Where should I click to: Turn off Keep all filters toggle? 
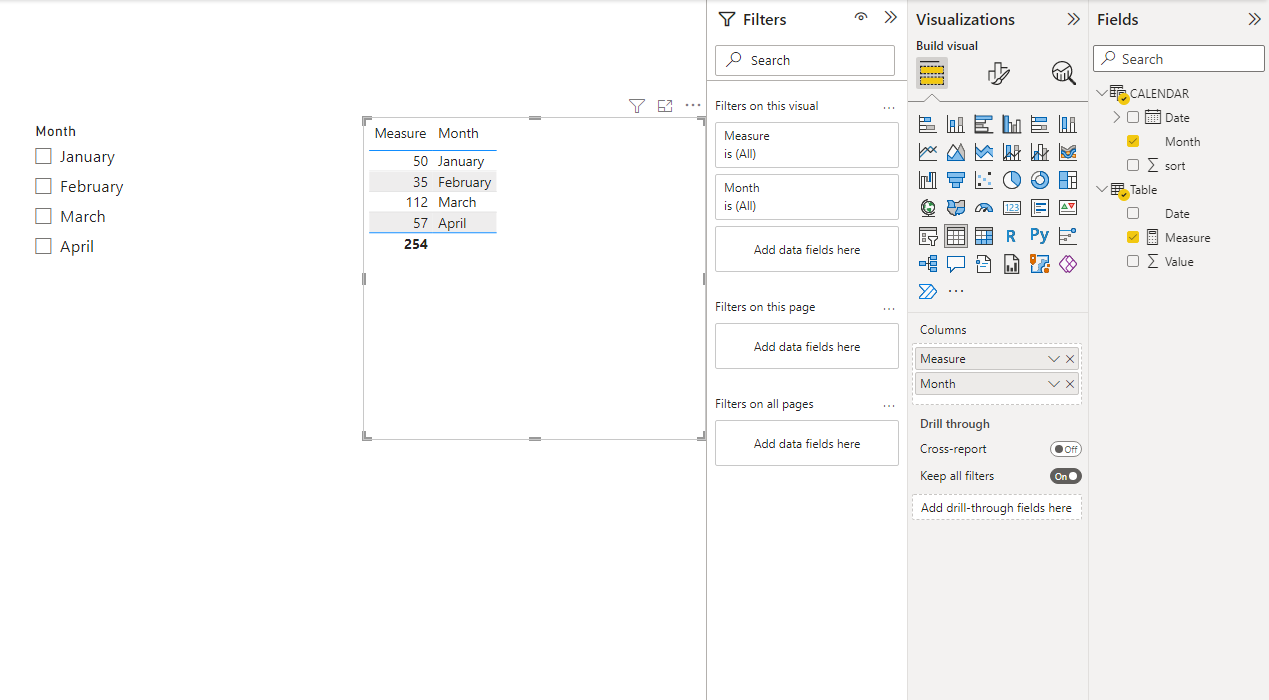1066,477
